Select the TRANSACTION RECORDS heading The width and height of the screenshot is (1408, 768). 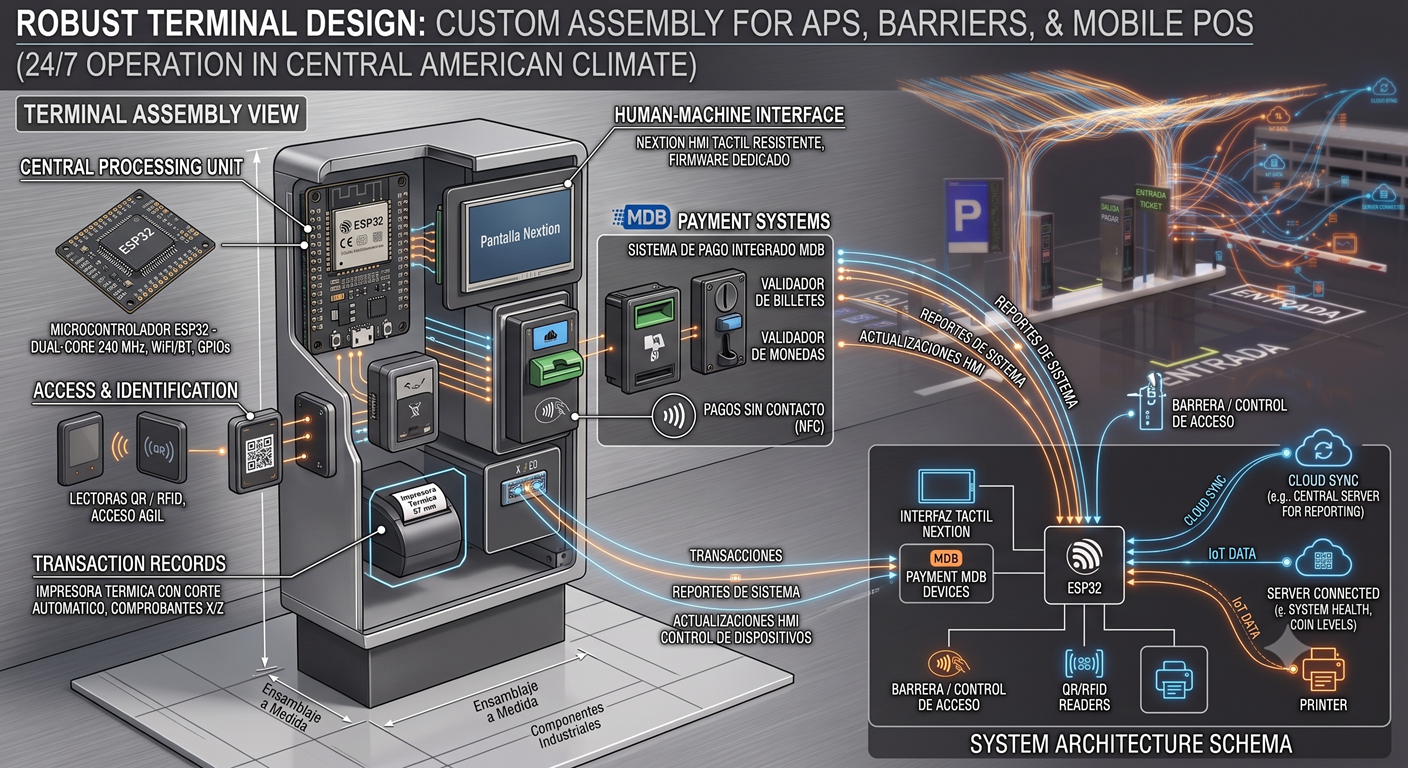[129, 563]
